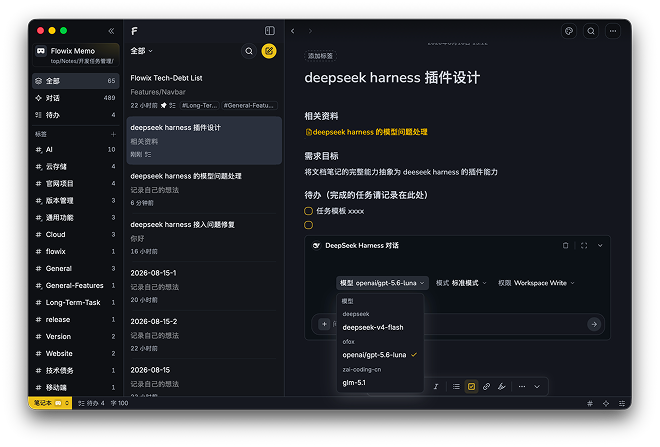Filter by the flowix tag
660x447 pixels.
76,251
